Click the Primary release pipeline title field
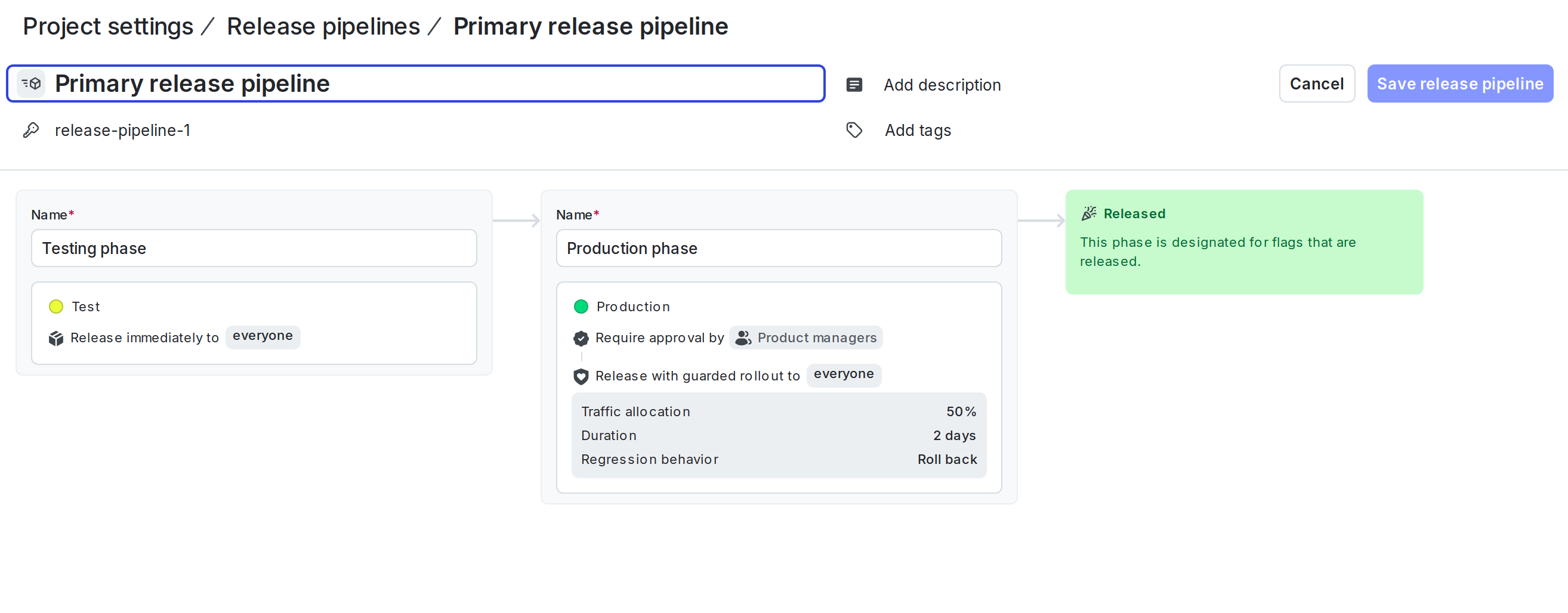The height and width of the screenshot is (613, 1568). [x=414, y=83]
